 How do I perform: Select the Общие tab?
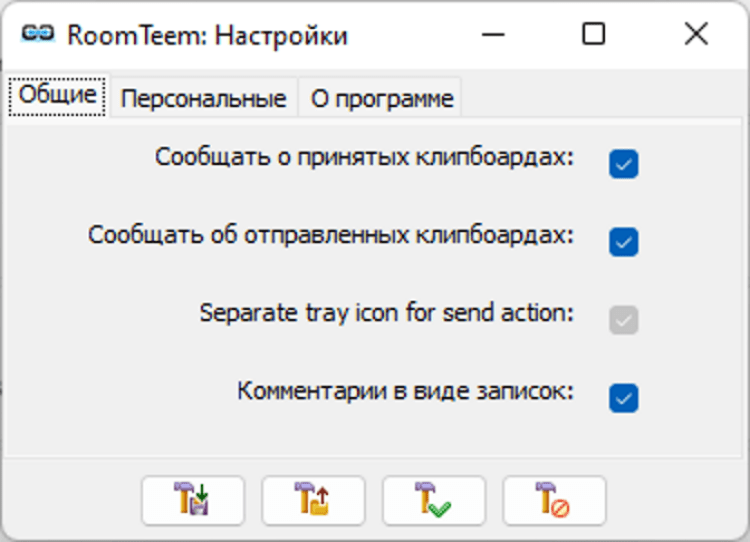(x=58, y=96)
